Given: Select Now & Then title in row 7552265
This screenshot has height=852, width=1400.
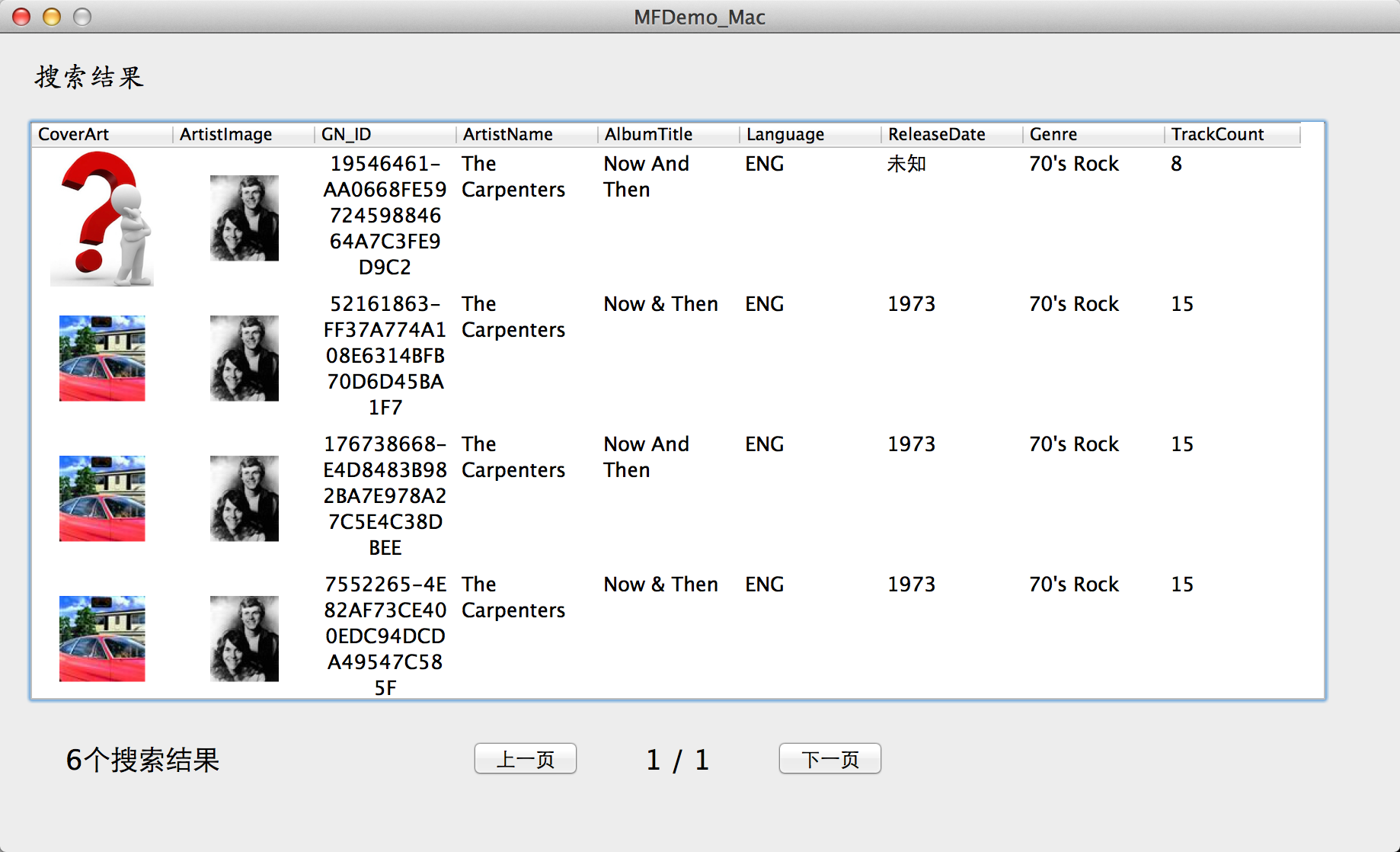Looking at the screenshot, I should click(661, 585).
